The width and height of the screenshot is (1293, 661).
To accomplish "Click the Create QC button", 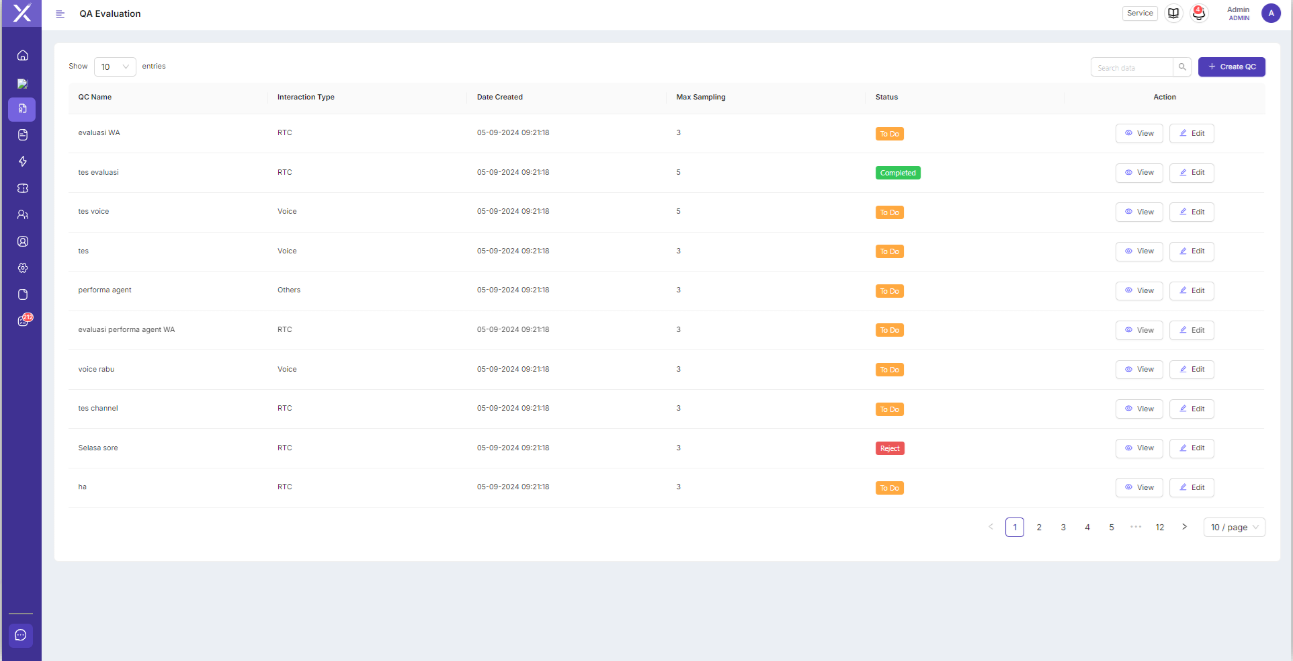I will [1232, 67].
